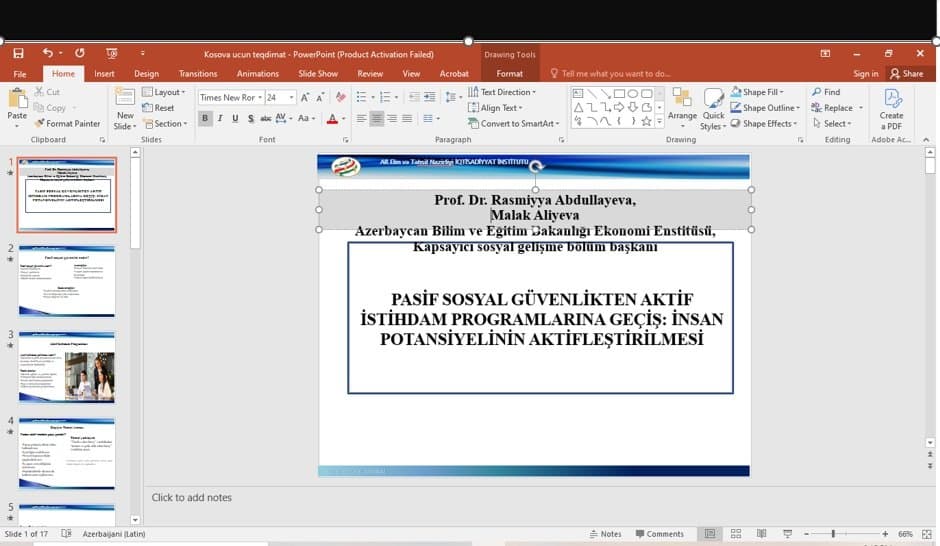Open the File menu
940x546 pixels.
pos(20,74)
